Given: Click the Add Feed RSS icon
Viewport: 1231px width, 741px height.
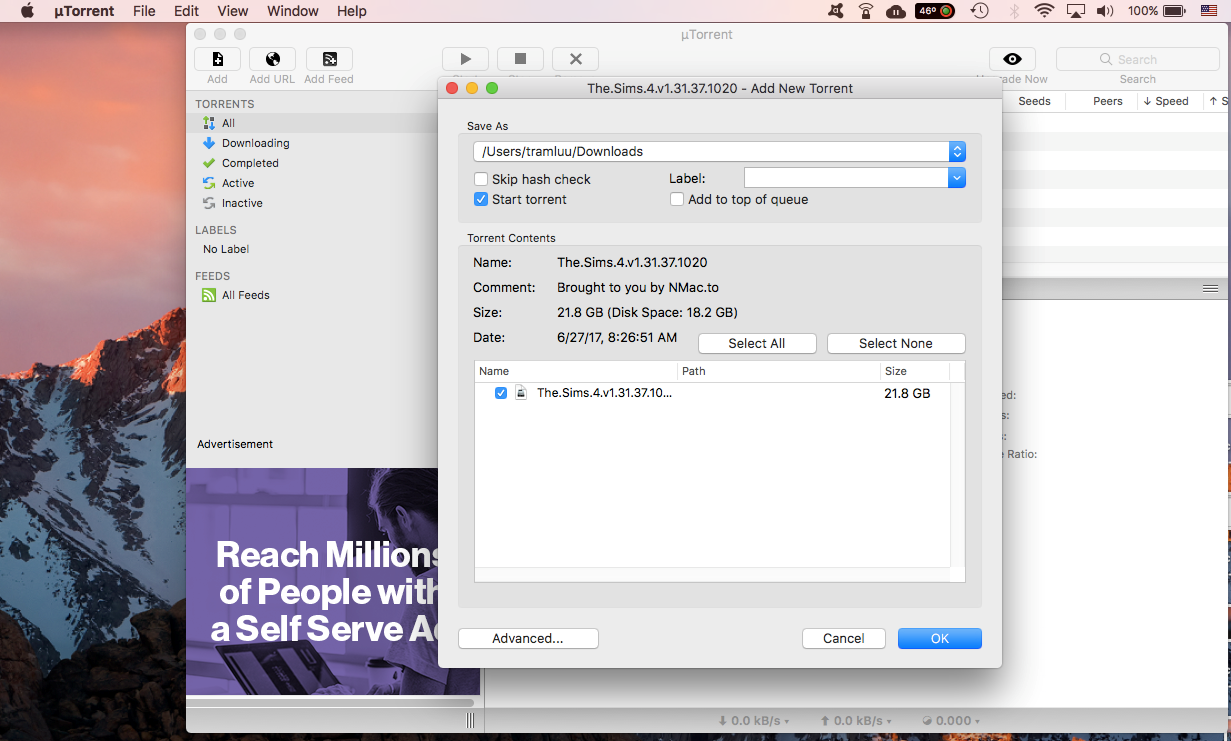Looking at the screenshot, I should 329,59.
